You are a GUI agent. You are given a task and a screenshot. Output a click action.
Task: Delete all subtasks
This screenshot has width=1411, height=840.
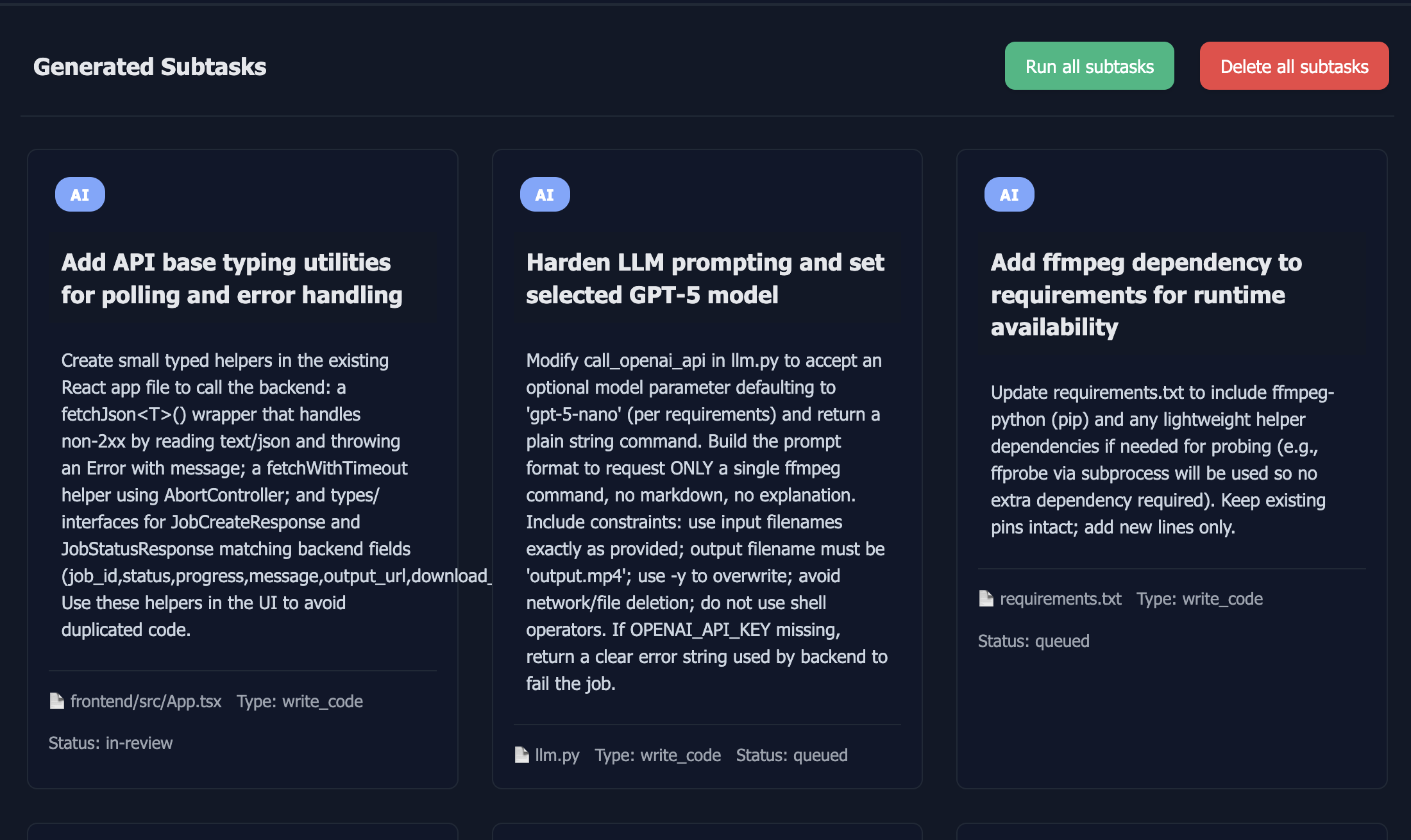click(x=1294, y=65)
